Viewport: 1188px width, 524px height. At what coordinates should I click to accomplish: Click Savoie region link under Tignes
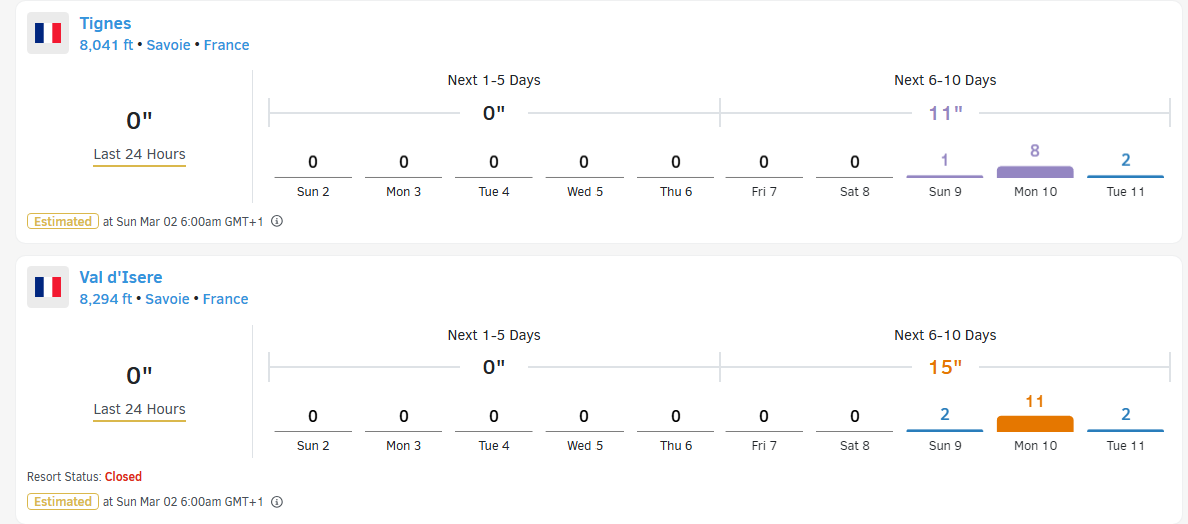169,45
